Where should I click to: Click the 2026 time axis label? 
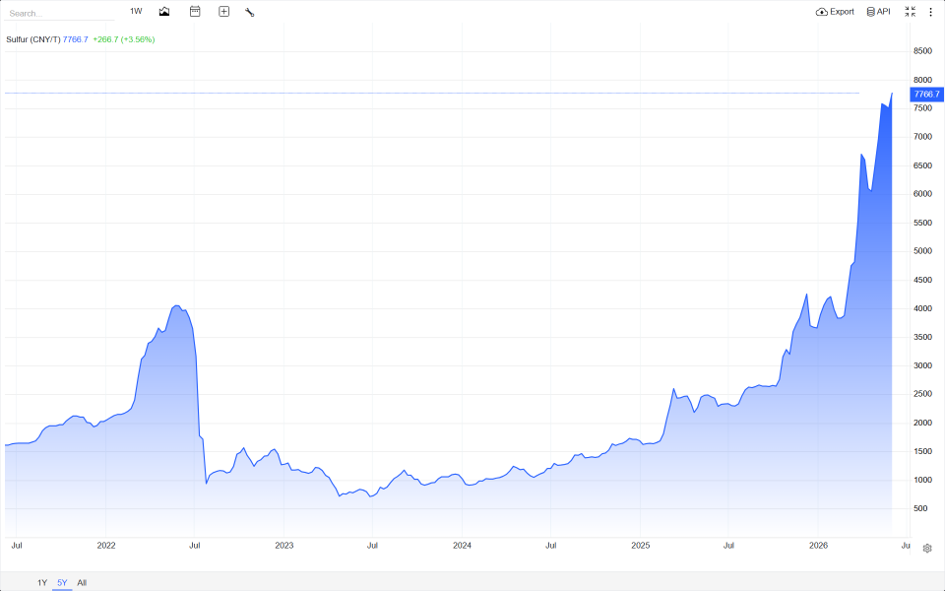(x=818, y=545)
